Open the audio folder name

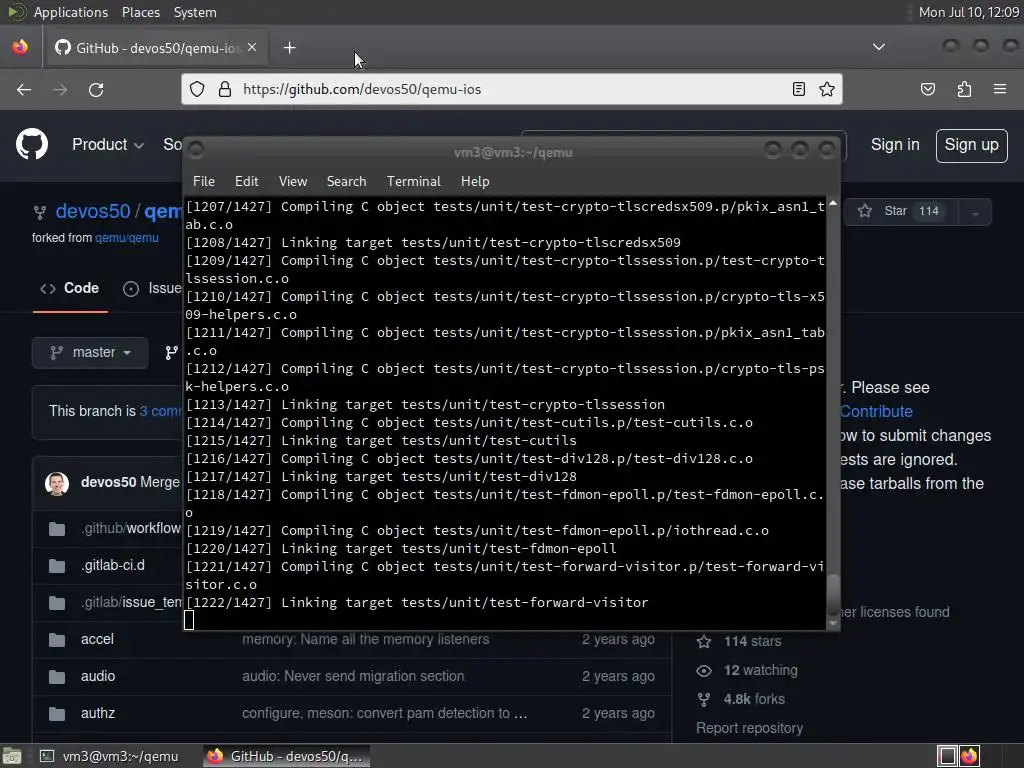[x=98, y=676]
